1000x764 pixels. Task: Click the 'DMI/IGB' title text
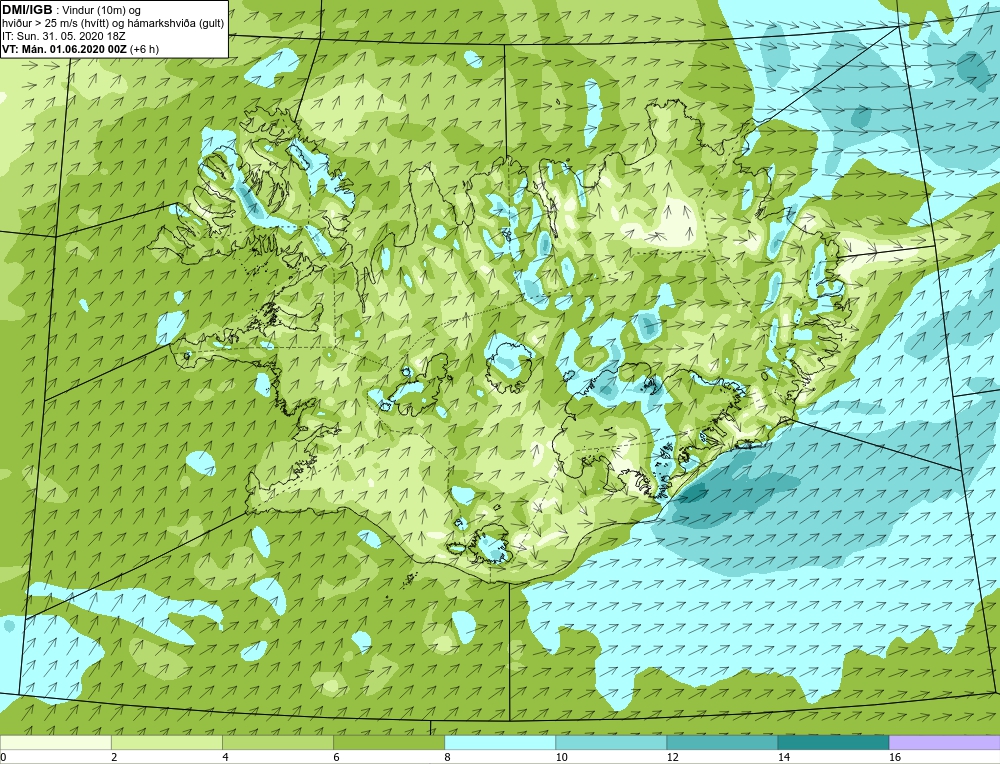(27, 10)
